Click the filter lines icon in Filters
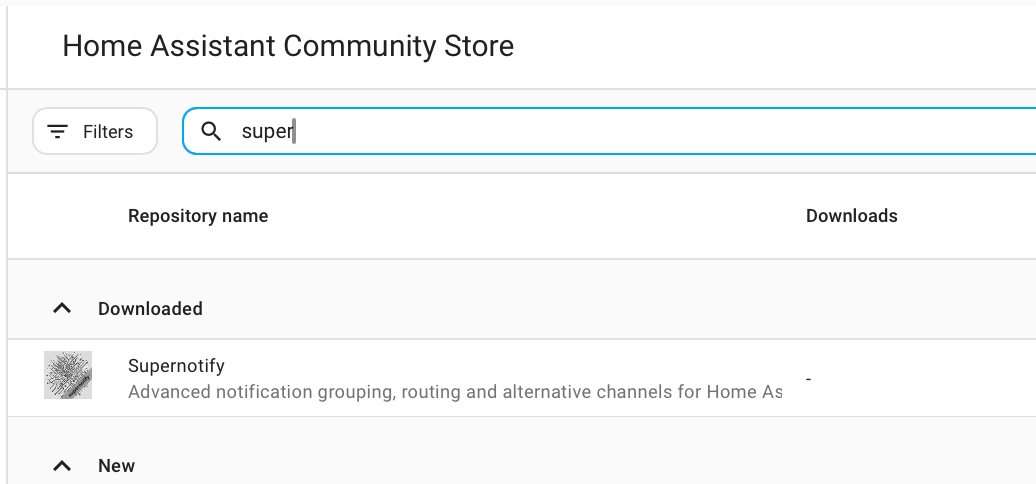Viewport: 1036px width, 484px height. (x=58, y=132)
